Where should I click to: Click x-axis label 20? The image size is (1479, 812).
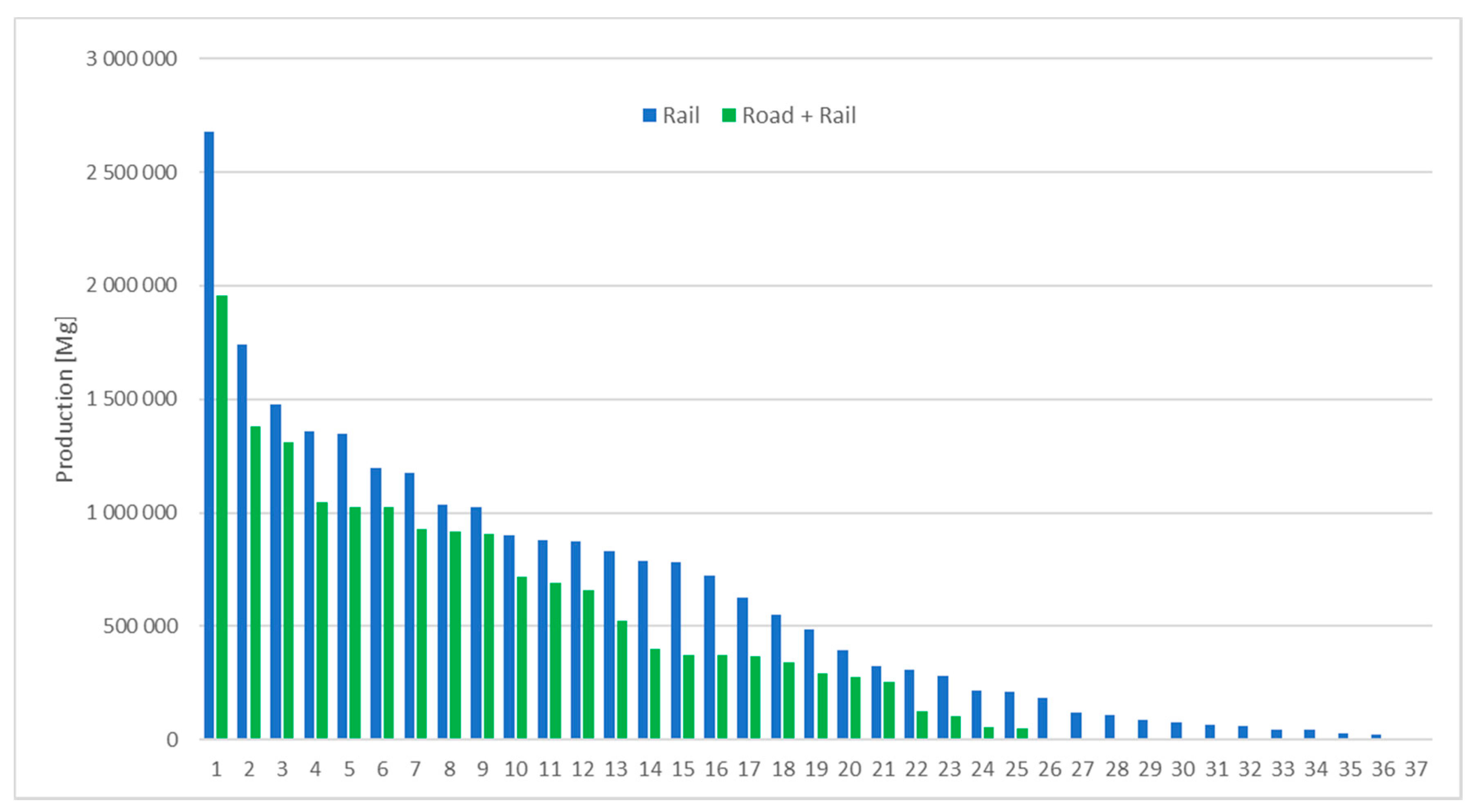click(849, 769)
